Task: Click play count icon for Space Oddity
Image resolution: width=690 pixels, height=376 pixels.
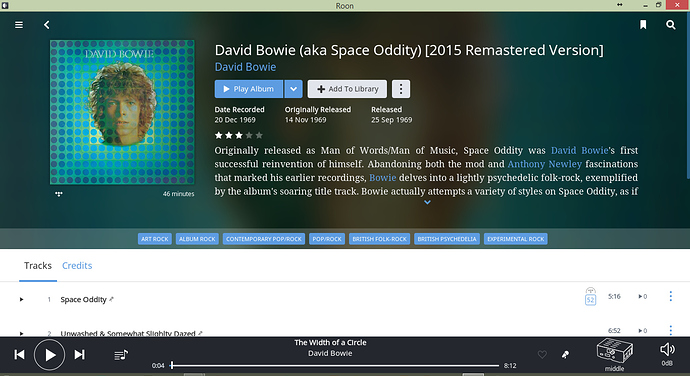Action: (x=642, y=297)
